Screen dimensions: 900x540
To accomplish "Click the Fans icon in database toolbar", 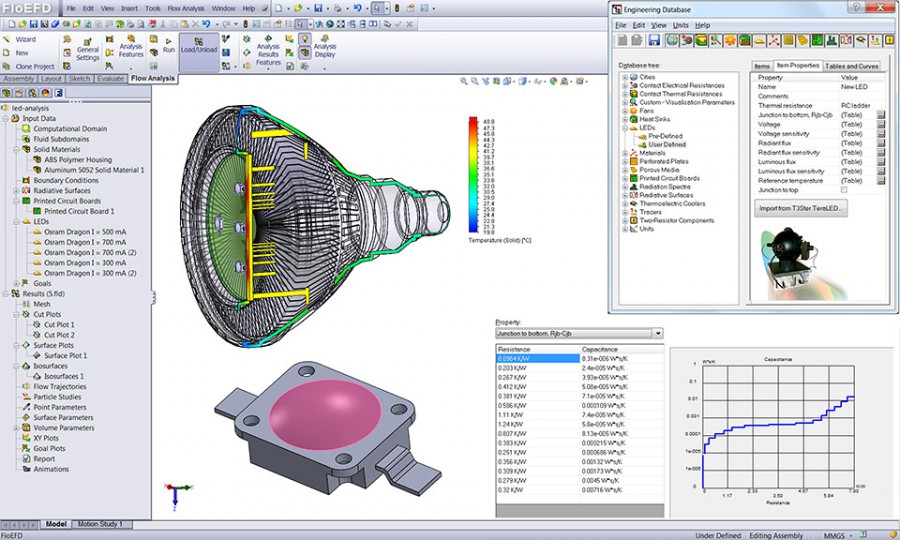I will [730, 40].
